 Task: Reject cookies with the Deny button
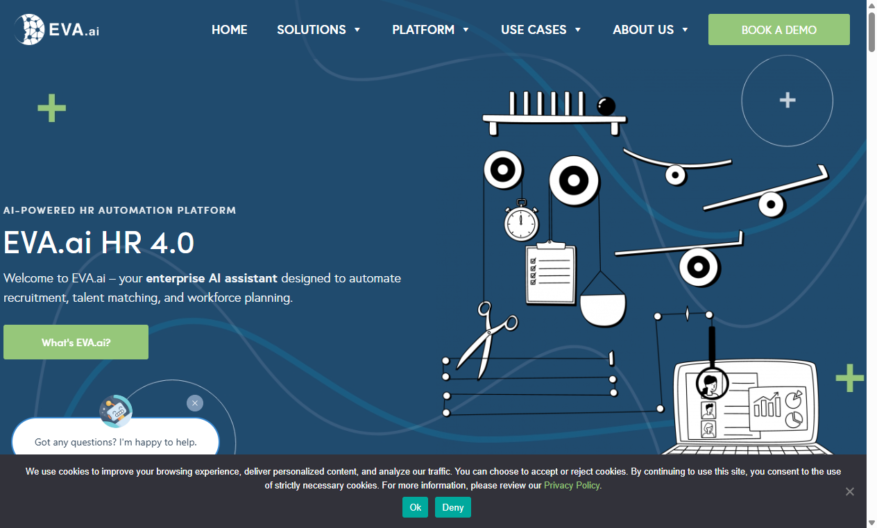453,507
